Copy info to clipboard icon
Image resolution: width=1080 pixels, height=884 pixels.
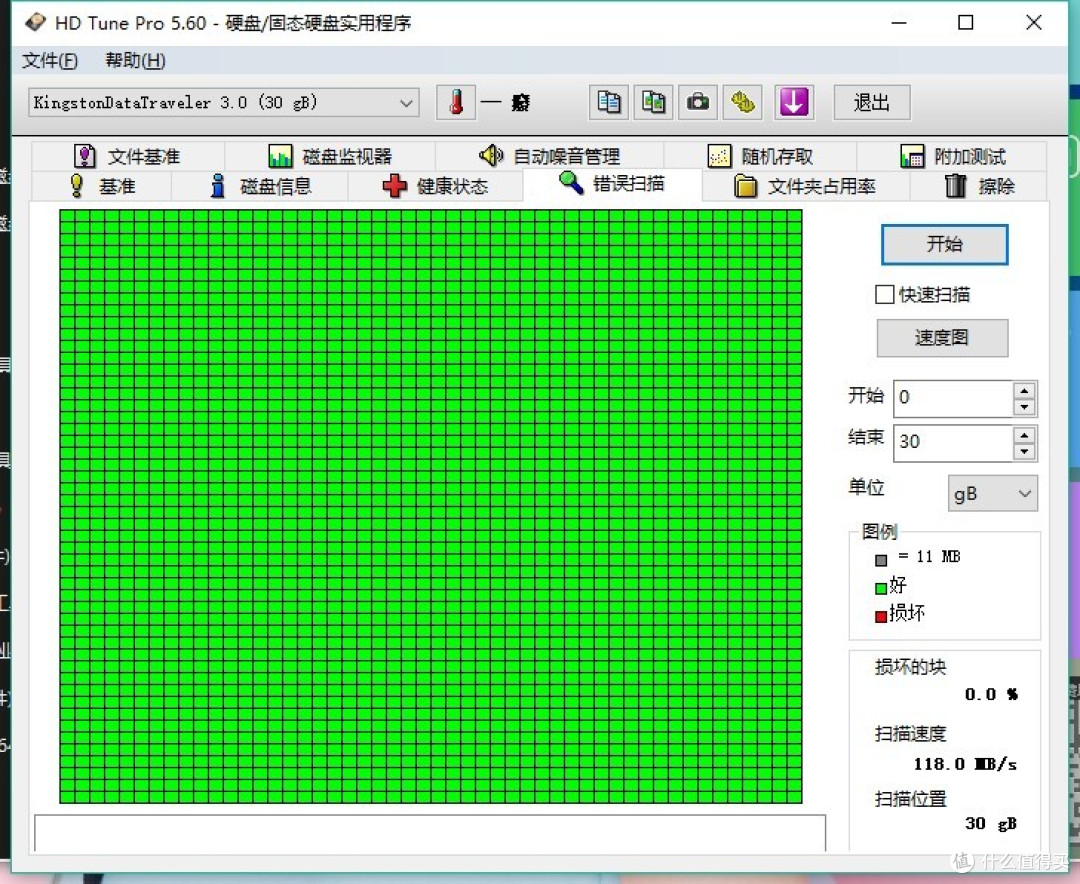point(608,103)
